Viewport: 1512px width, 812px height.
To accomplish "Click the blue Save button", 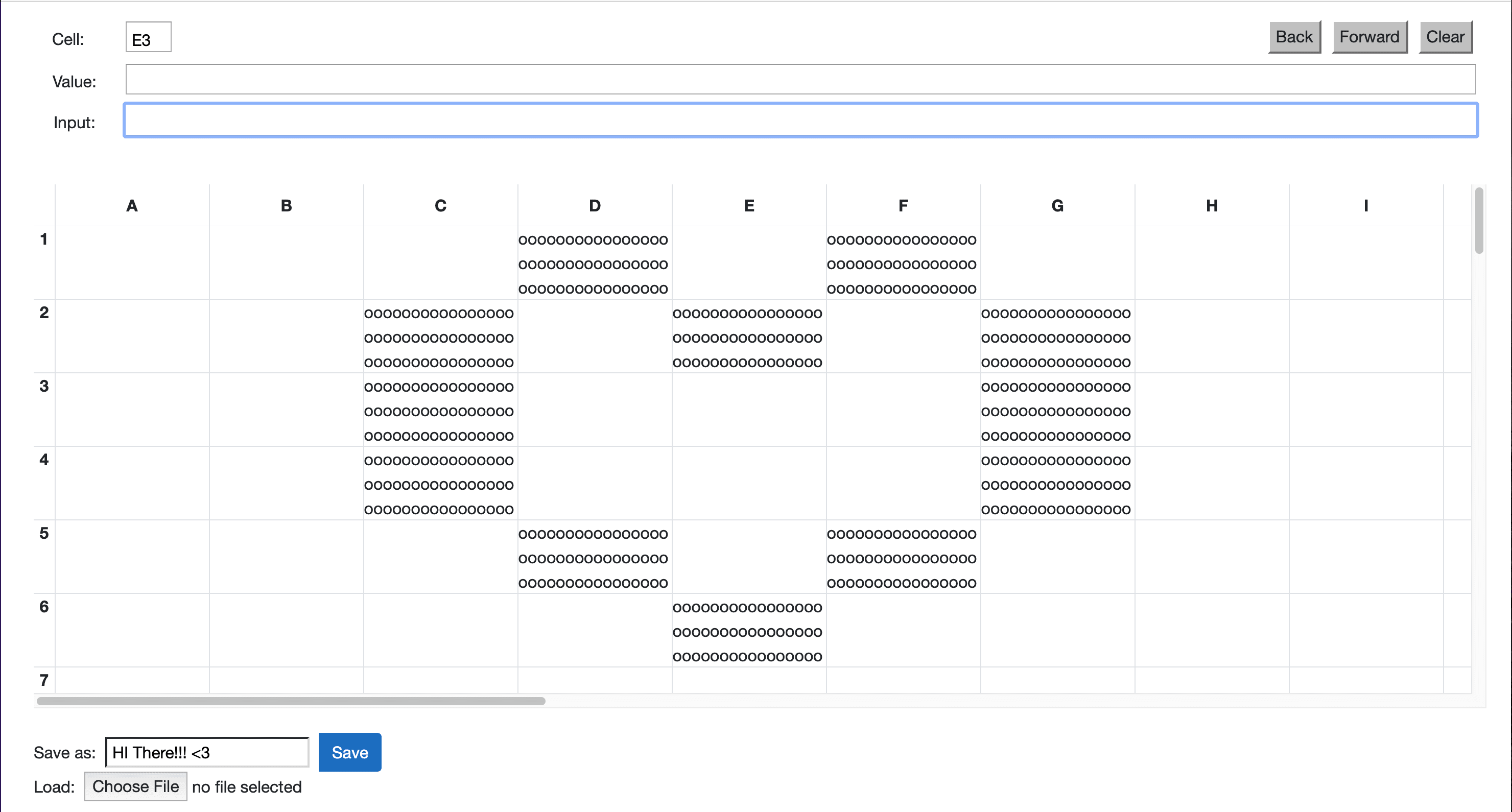I will pos(349,752).
